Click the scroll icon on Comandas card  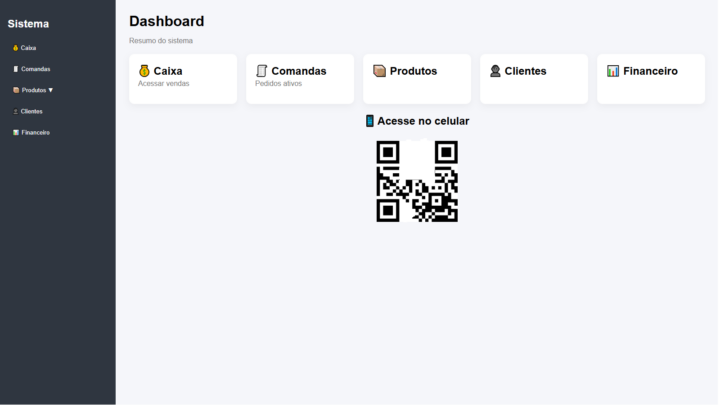click(262, 71)
